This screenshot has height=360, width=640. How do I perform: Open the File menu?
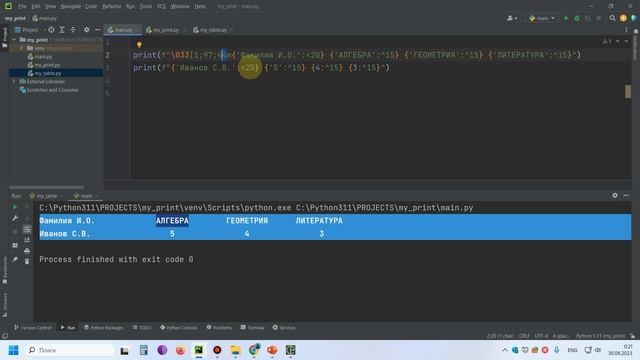pyautogui.click(x=22, y=6)
